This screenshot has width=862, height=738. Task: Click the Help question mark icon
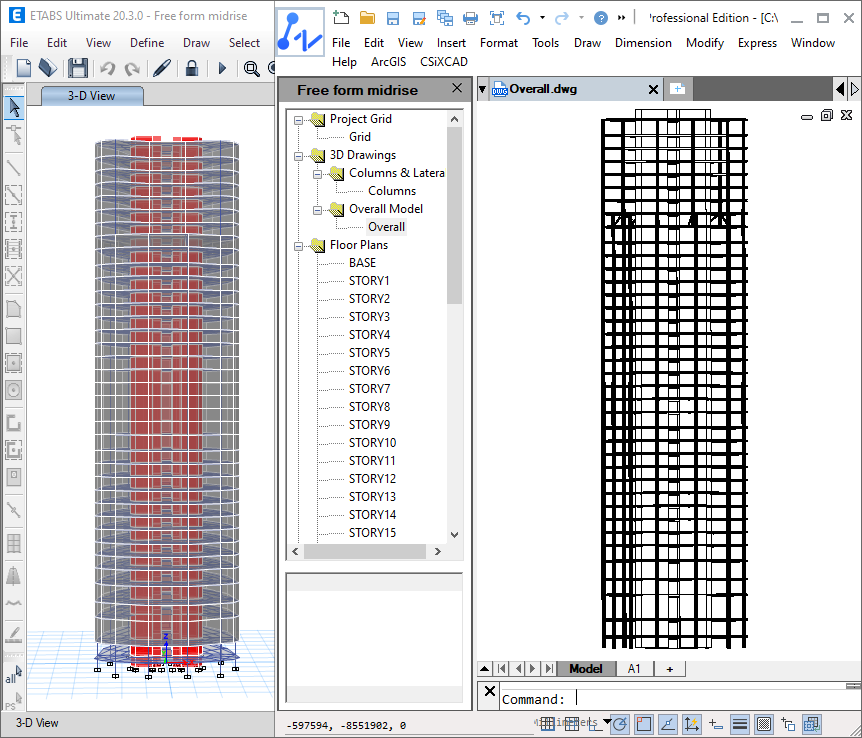(600, 18)
